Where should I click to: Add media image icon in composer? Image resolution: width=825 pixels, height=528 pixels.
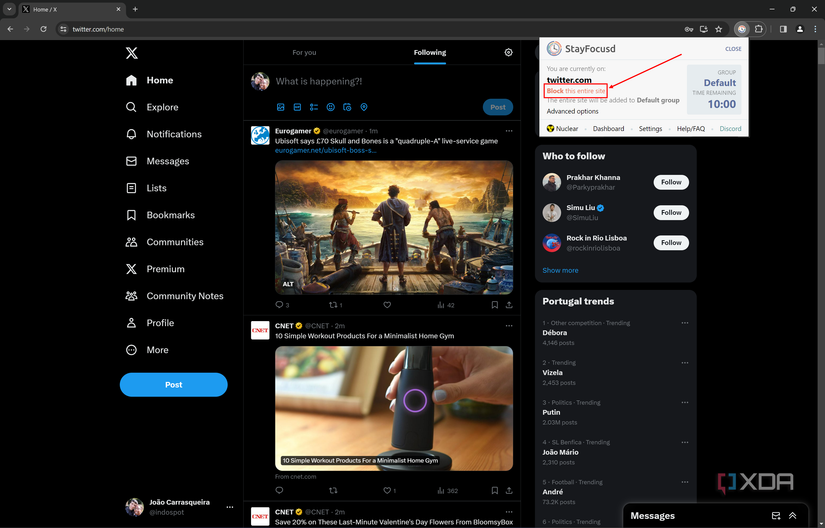point(281,107)
